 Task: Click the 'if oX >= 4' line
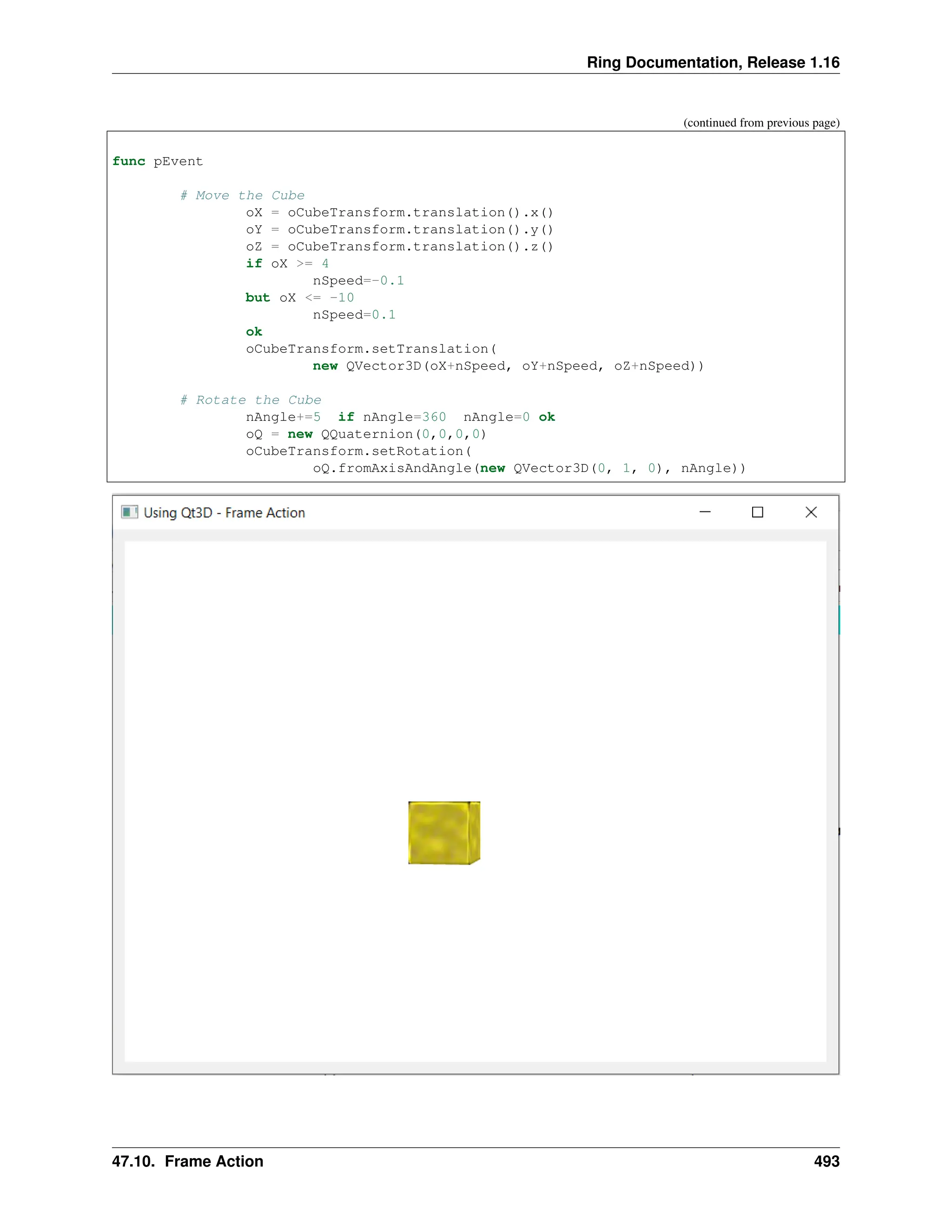pos(287,264)
